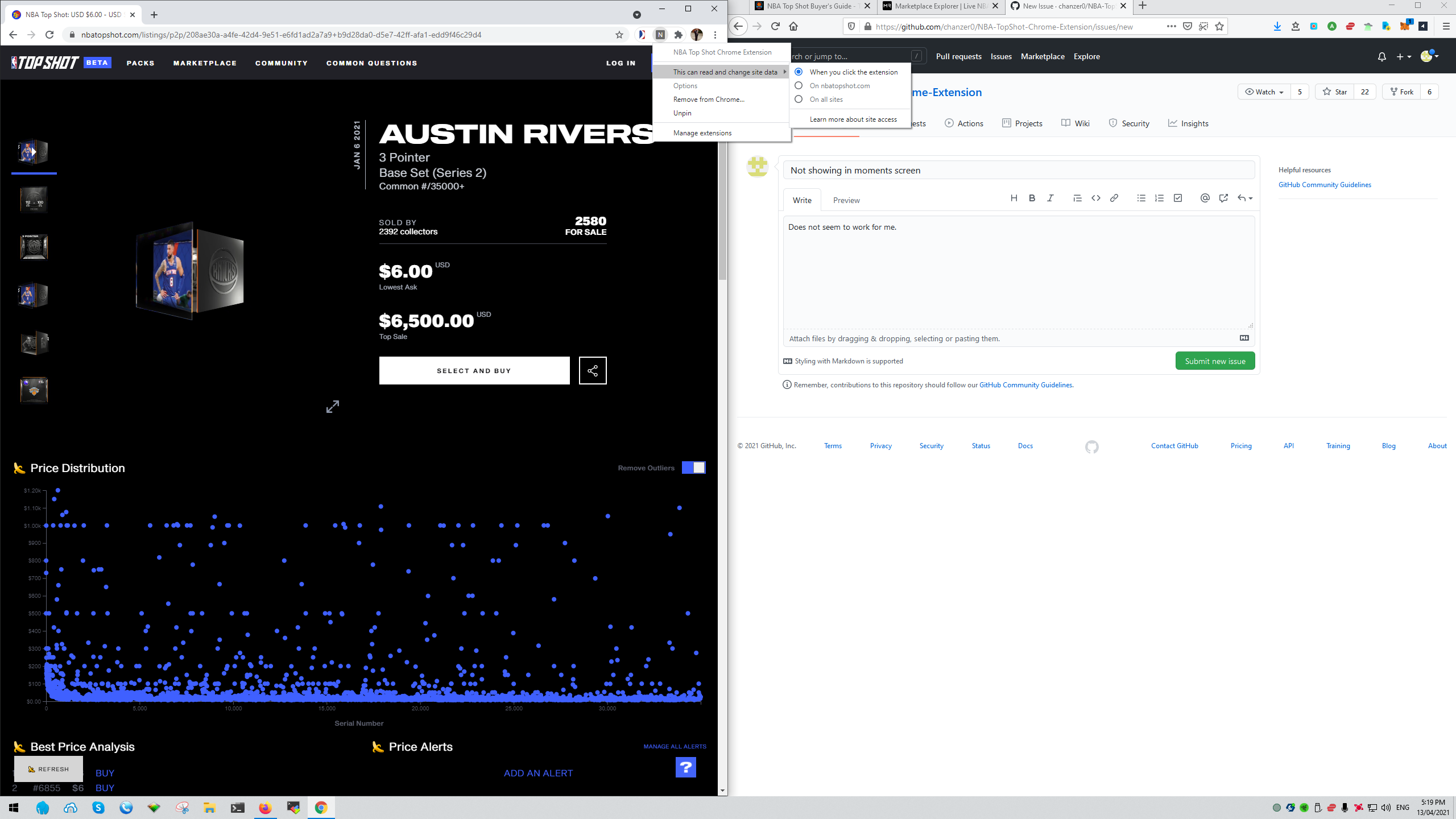Image resolution: width=1456 pixels, height=819 pixels.
Task: Add a task list in issue editor
Action: pyautogui.click(x=1177, y=198)
